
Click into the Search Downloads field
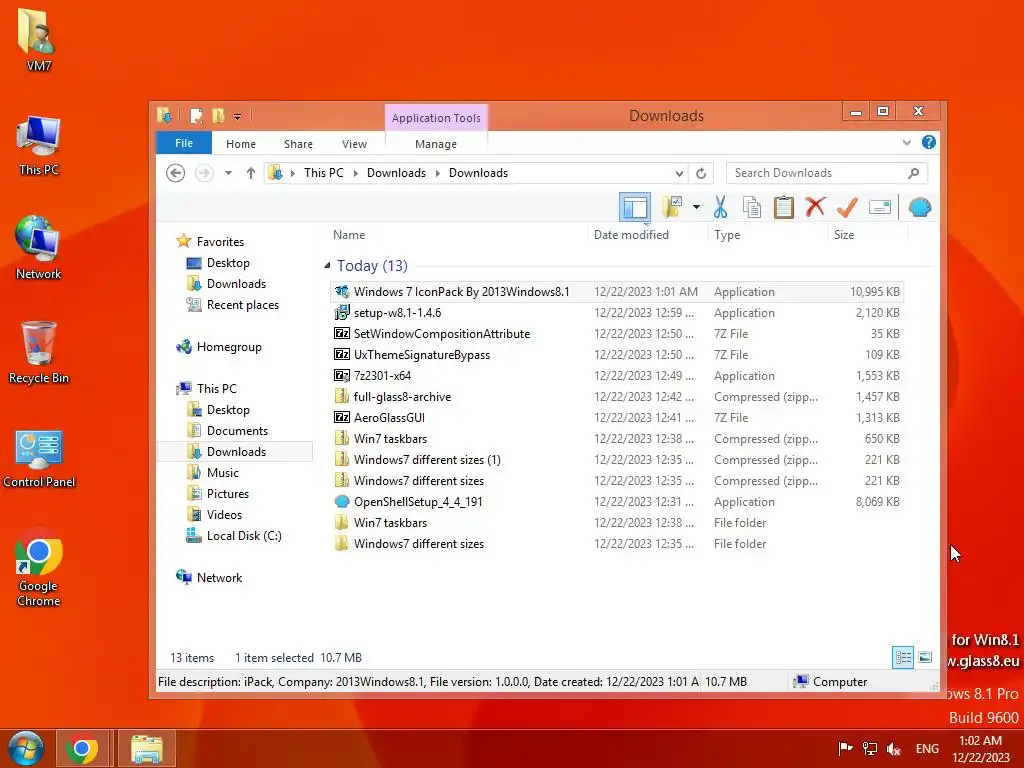click(x=826, y=173)
